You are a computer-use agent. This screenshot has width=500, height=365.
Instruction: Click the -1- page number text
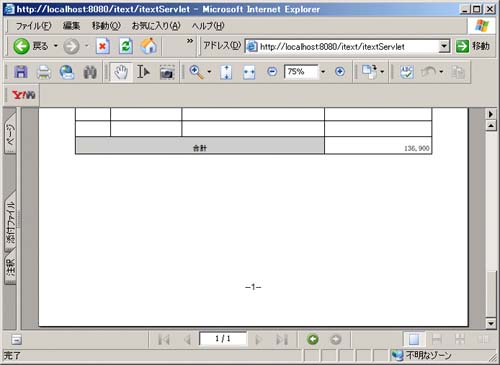coord(253,287)
